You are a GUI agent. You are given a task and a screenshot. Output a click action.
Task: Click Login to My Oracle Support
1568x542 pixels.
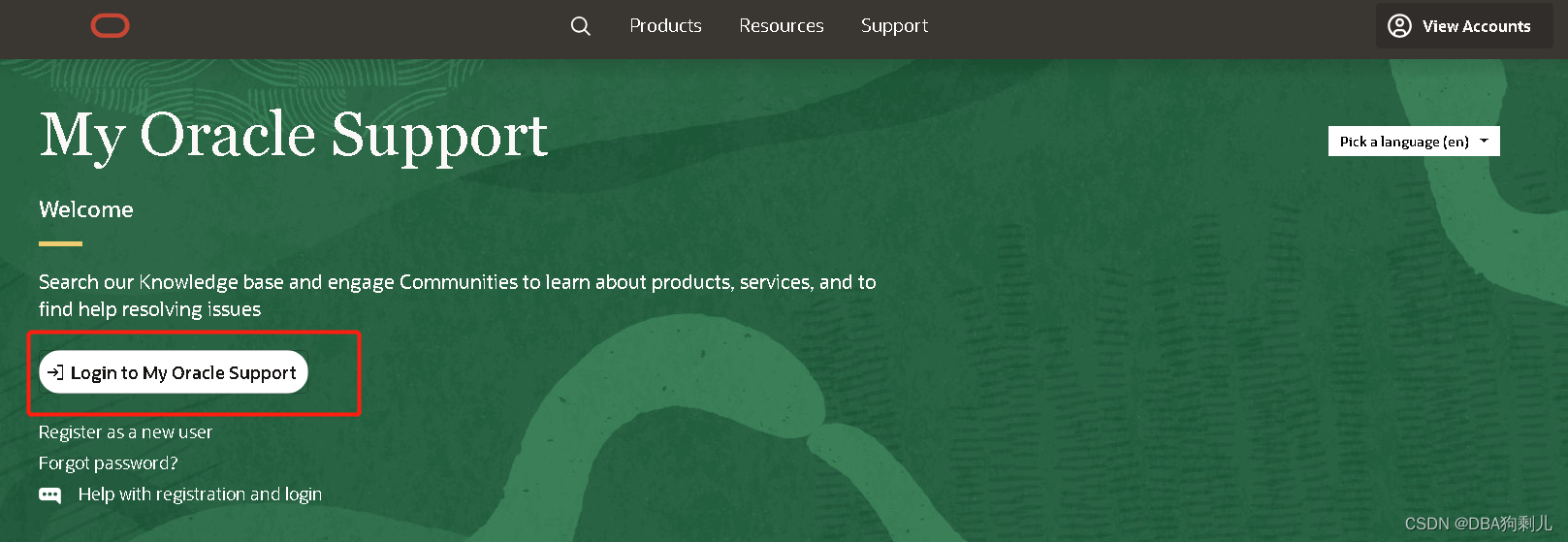click(174, 372)
